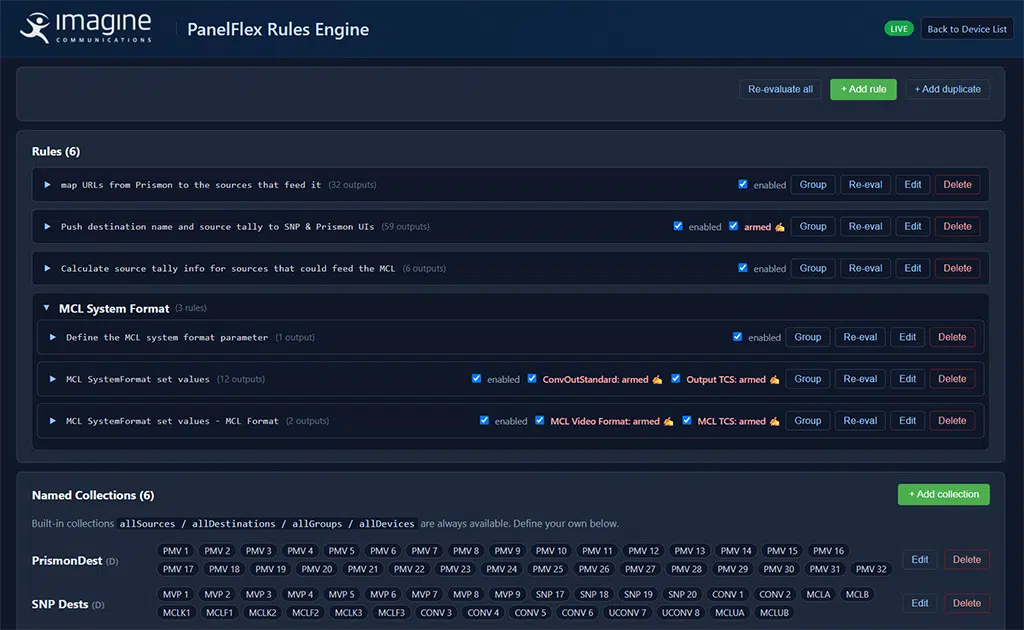Click the PMV 16 chip
The height and width of the screenshot is (630, 1024).
tap(829, 551)
